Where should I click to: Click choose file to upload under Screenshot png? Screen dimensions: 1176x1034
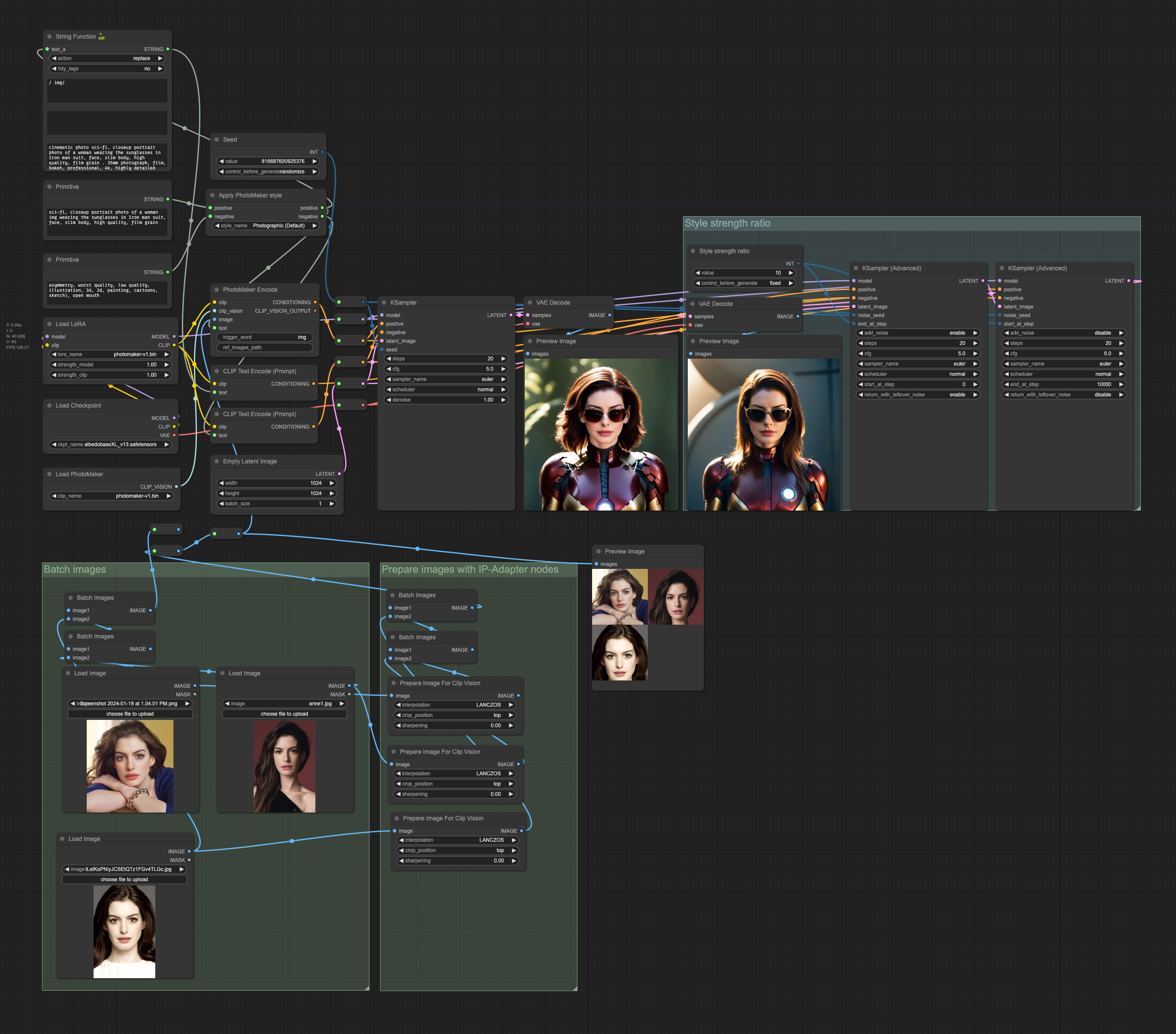tap(130, 714)
